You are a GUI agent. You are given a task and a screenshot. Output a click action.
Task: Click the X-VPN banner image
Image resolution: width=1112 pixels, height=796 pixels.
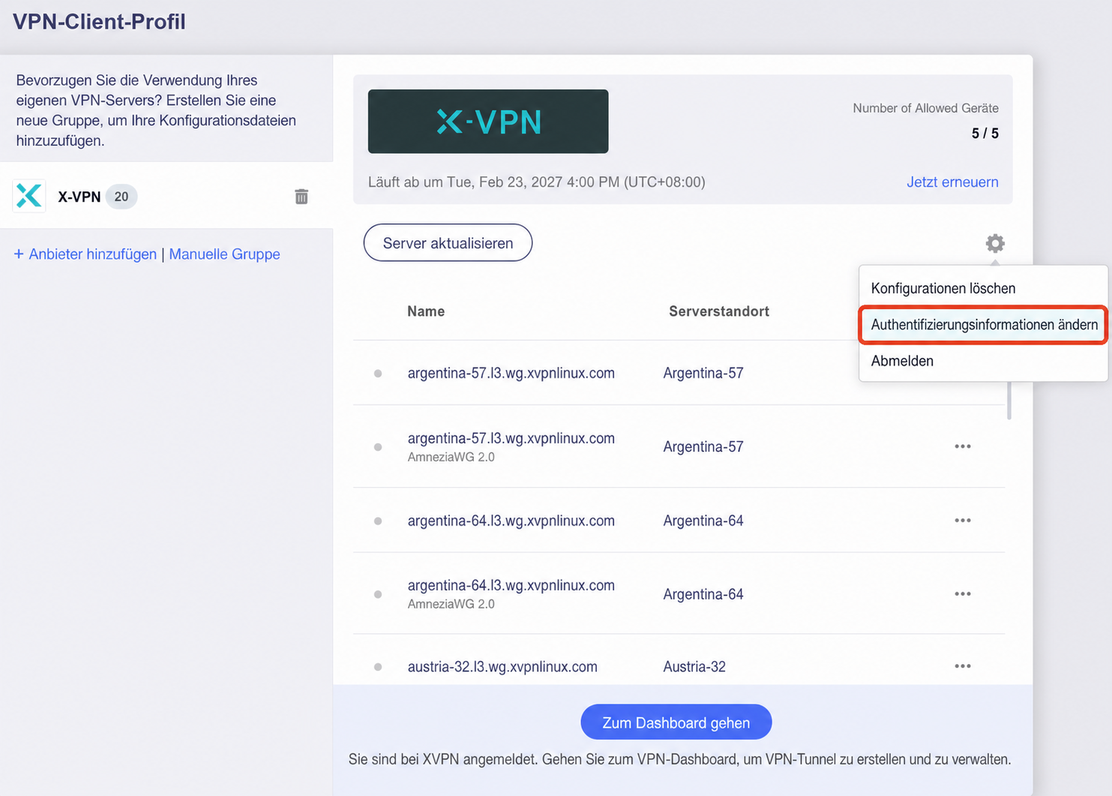[488, 121]
